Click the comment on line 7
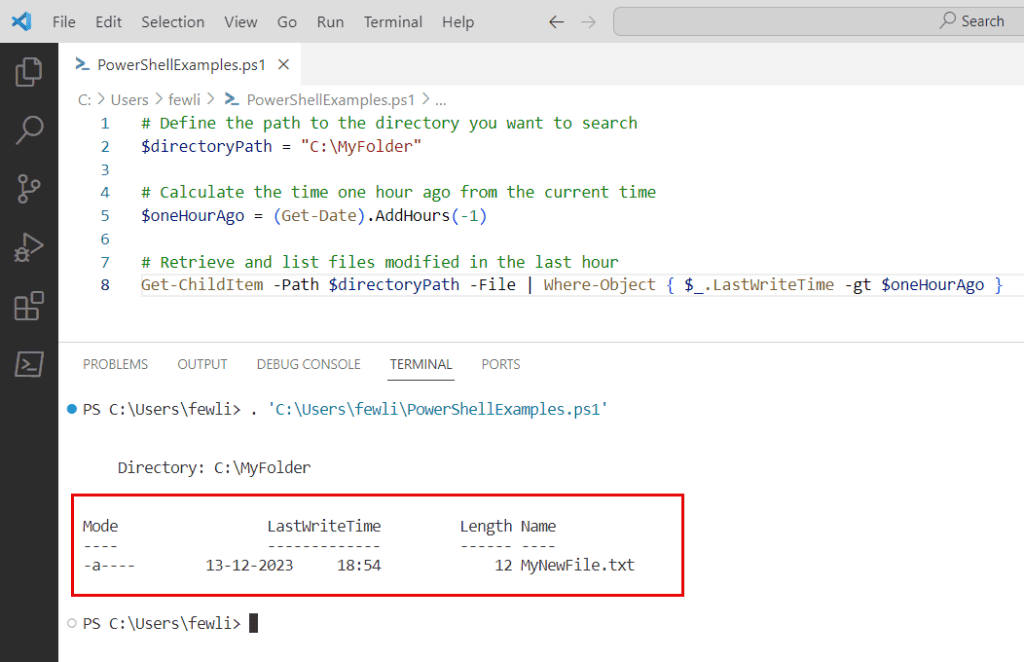Screen dimensions: 1024x662 tap(379, 262)
